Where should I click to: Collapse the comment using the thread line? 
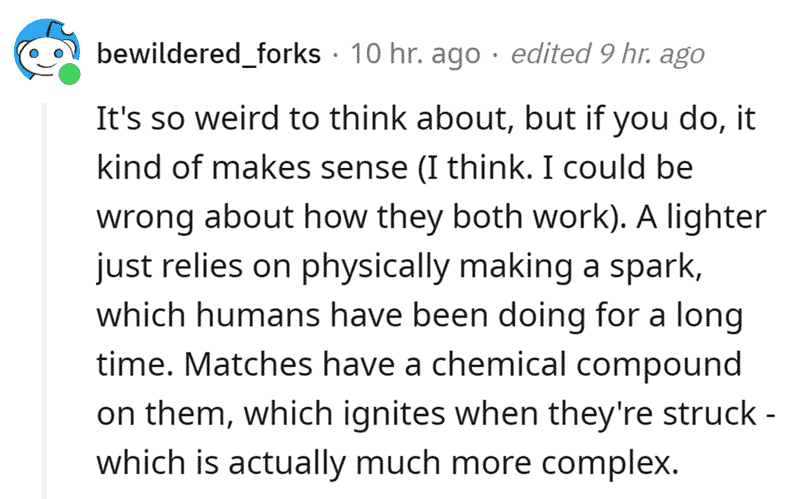pyautogui.click(x=44, y=300)
